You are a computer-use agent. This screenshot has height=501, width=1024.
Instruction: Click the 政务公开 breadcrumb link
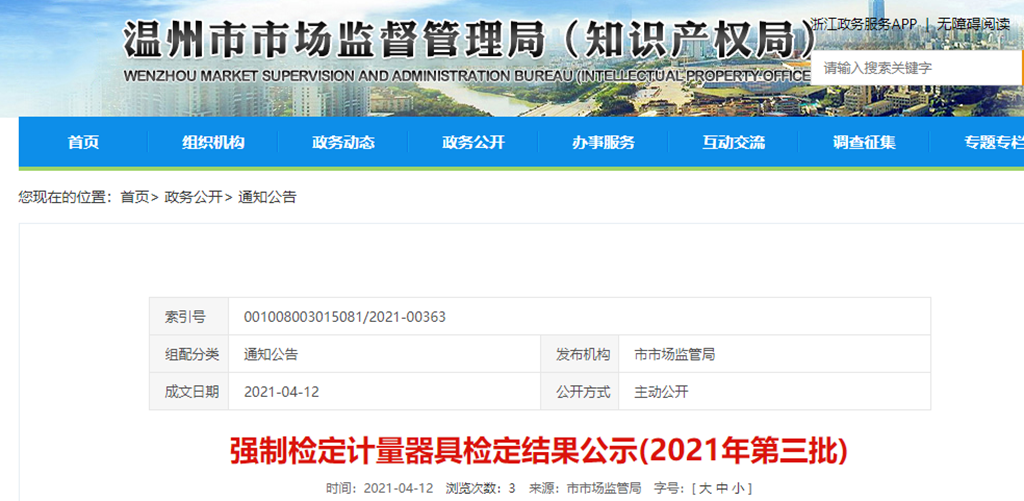pyautogui.click(x=193, y=197)
